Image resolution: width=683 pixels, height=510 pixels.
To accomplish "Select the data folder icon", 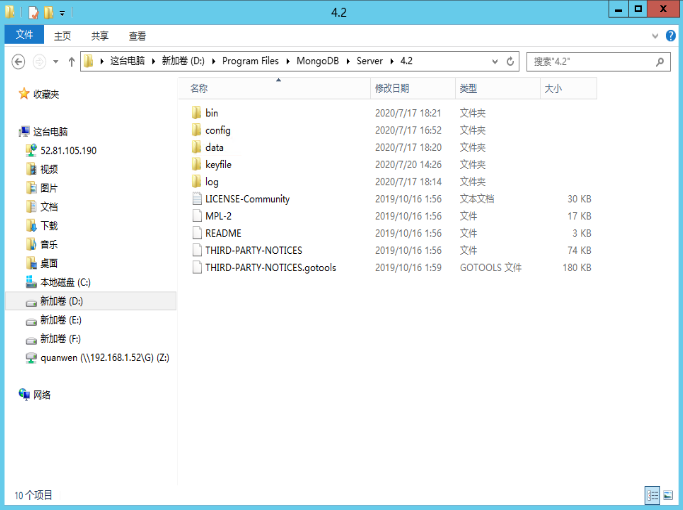I will 196,147.
